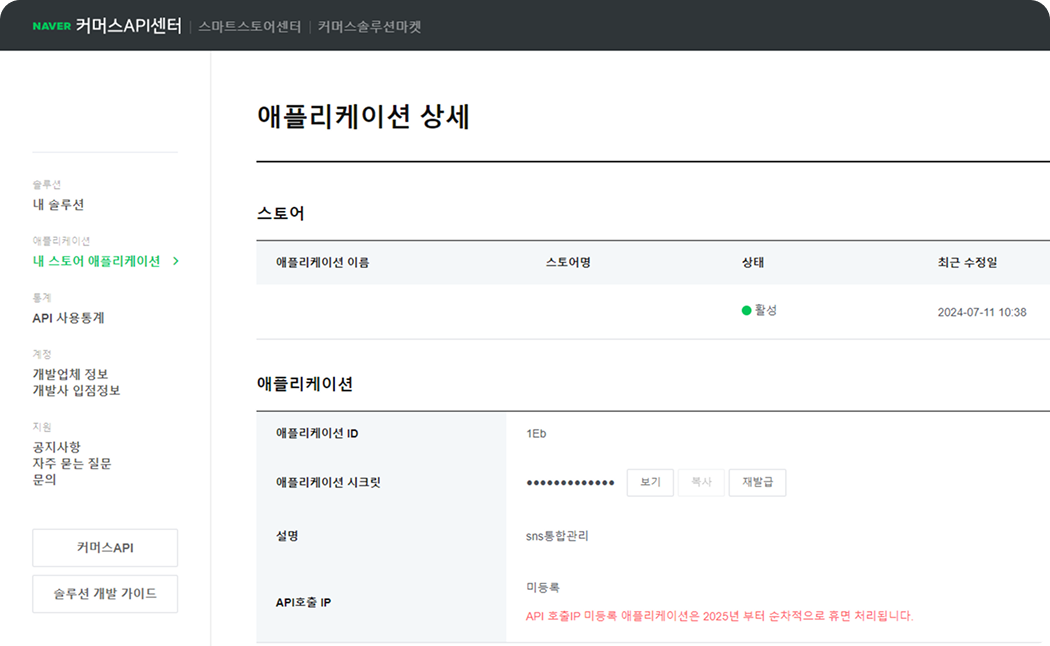The image size is (1050, 646).
Task: Open 공지사항 in the support section
Action: [x=56, y=447]
